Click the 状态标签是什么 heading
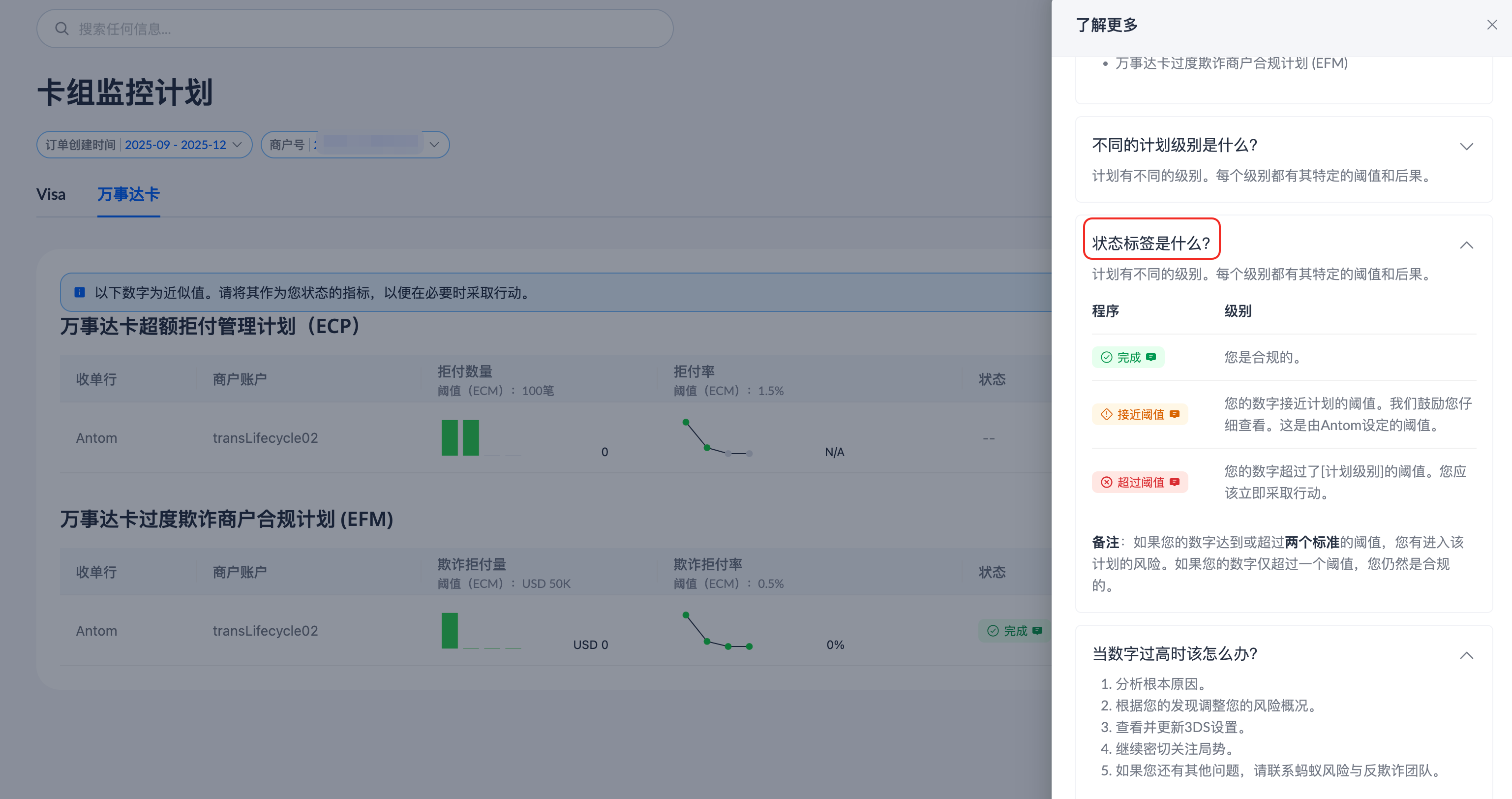This screenshot has width=1512, height=799. click(x=1150, y=243)
